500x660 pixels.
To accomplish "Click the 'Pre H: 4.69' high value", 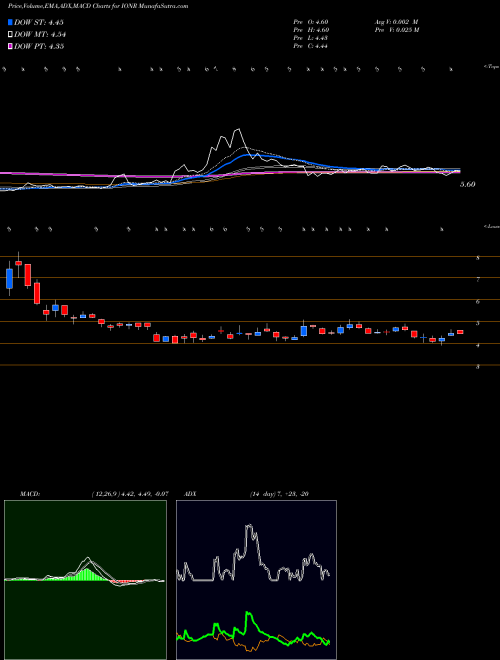I will pyautogui.click(x=311, y=30).
